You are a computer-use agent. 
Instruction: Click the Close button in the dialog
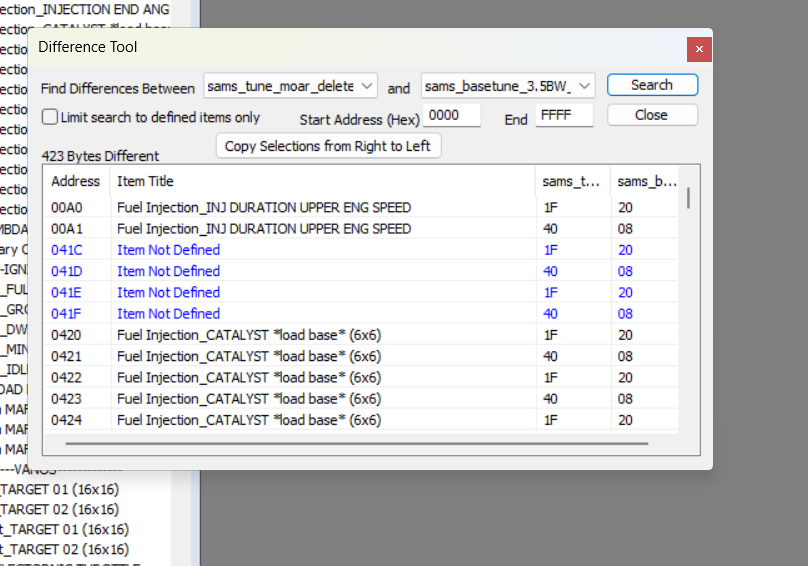click(x=651, y=115)
